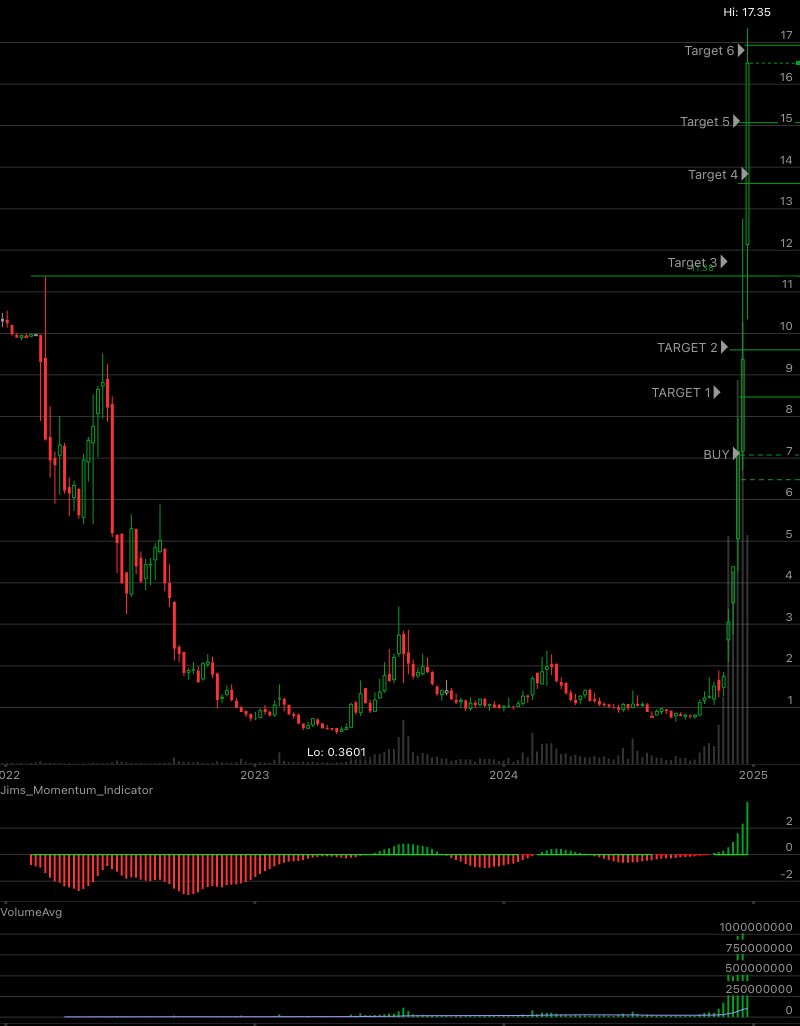This screenshot has height=1026, width=800.
Task: Click the price axis value 10
Action: tap(786, 327)
